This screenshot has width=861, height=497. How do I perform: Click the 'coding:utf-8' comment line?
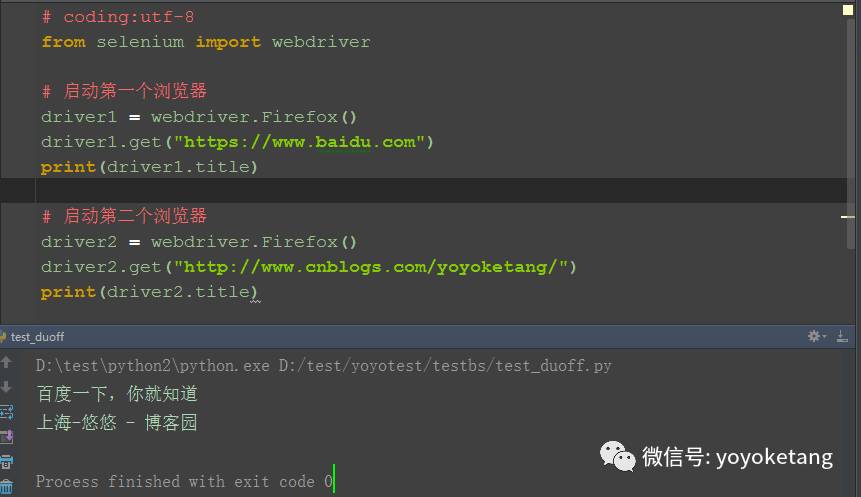118,17
